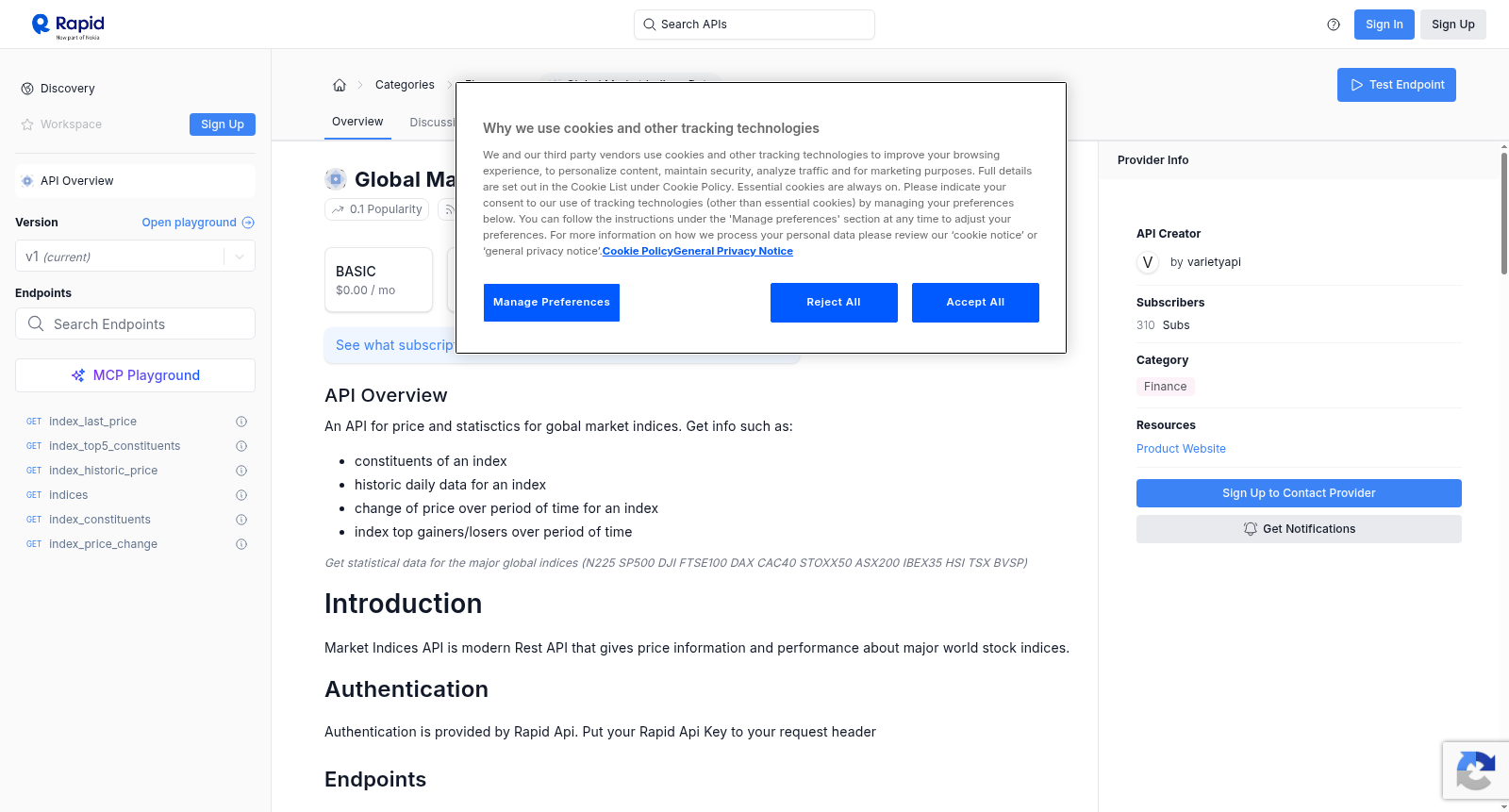This screenshot has height=812, width=1509.
Task: Click info icon for indices endpoint
Action: pos(241,495)
